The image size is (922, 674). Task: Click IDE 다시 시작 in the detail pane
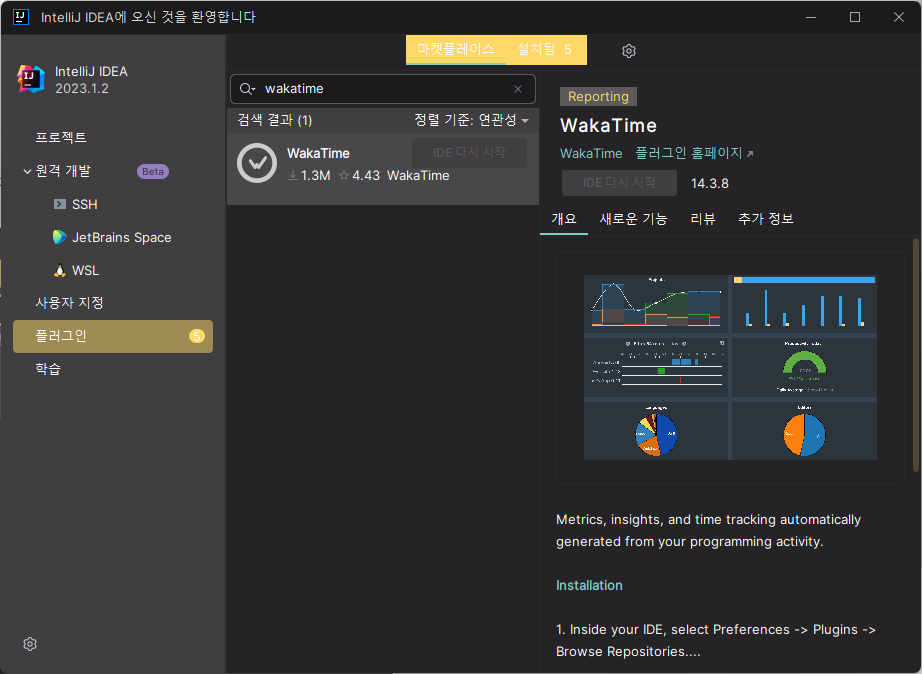pos(619,183)
